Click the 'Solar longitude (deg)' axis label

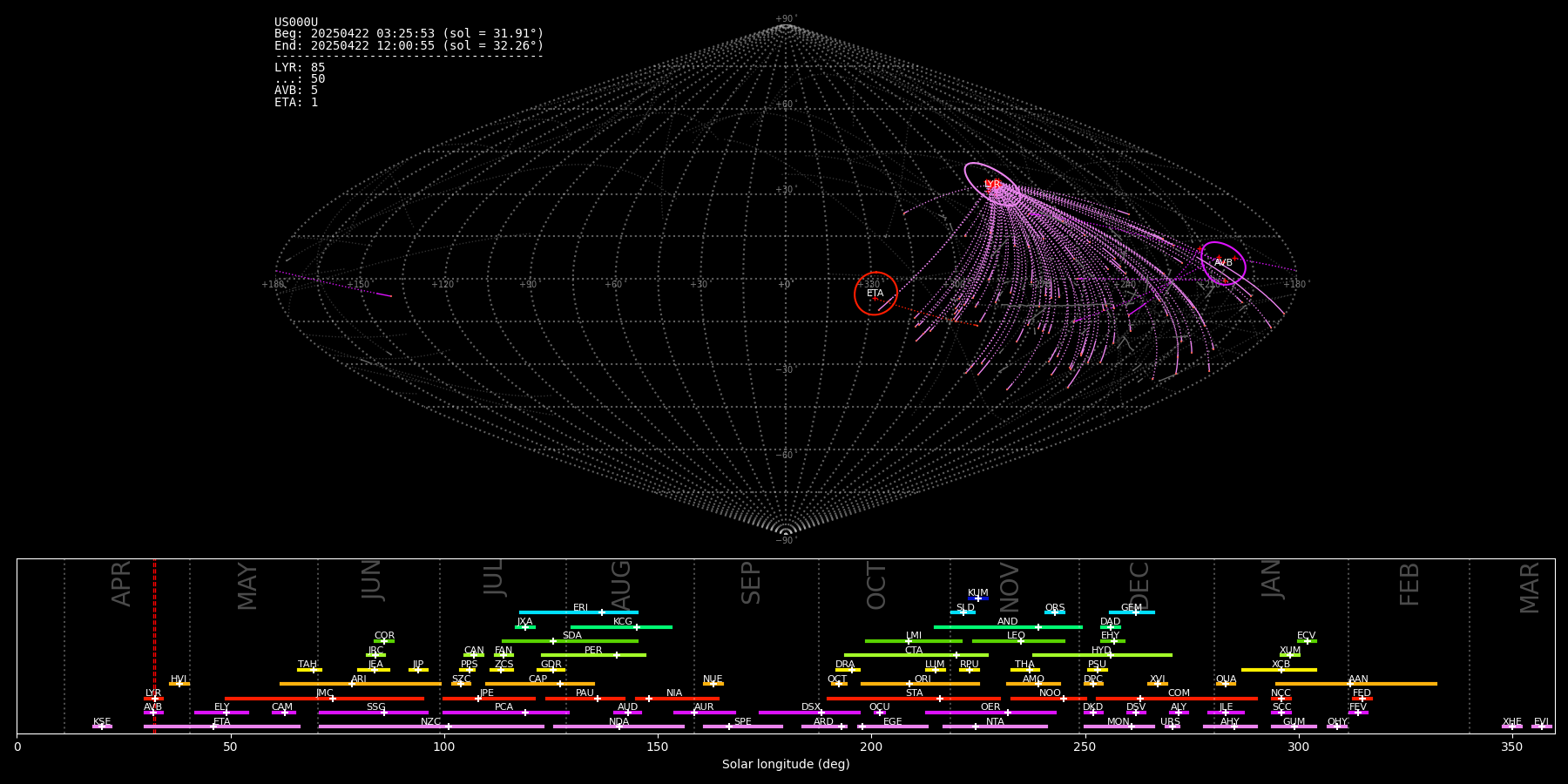(x=786, y=765)
